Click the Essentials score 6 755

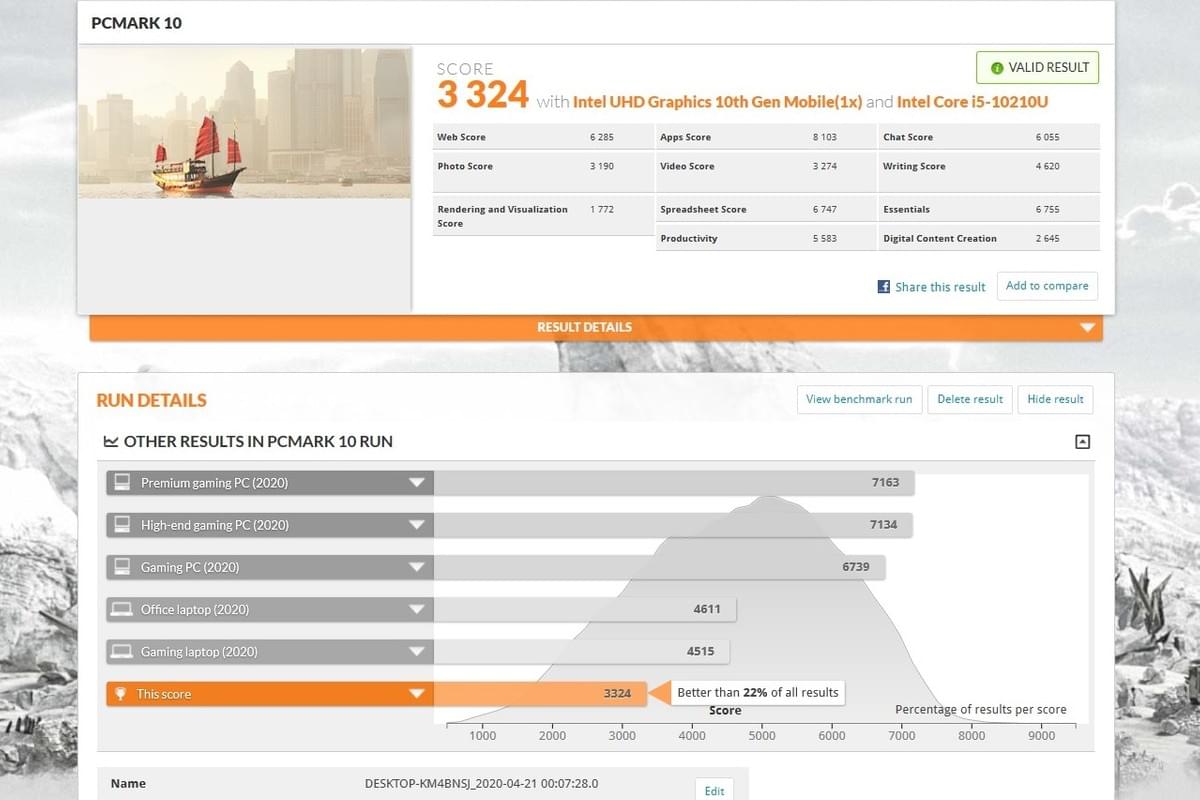tap(1047, 209)
